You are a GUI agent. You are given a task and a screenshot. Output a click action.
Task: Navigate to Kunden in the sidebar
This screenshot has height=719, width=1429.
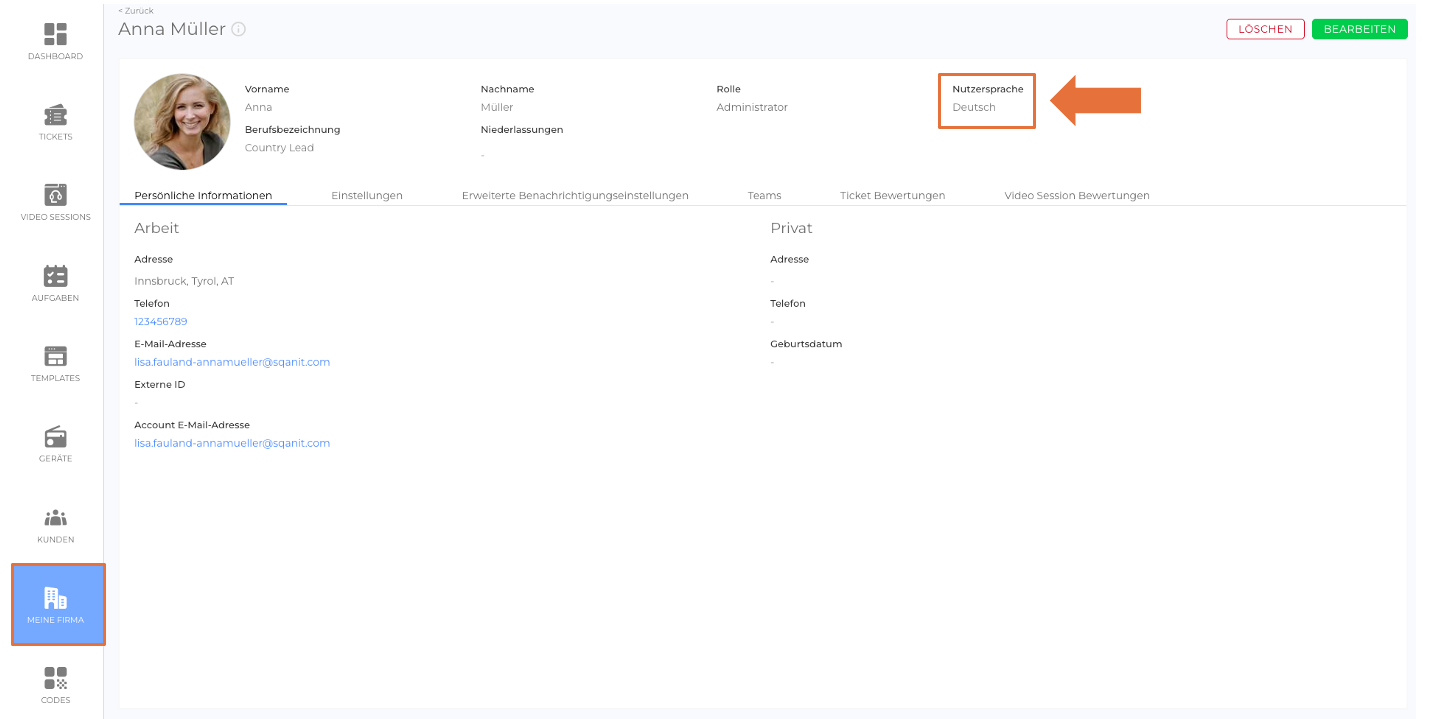click(55, 518)
